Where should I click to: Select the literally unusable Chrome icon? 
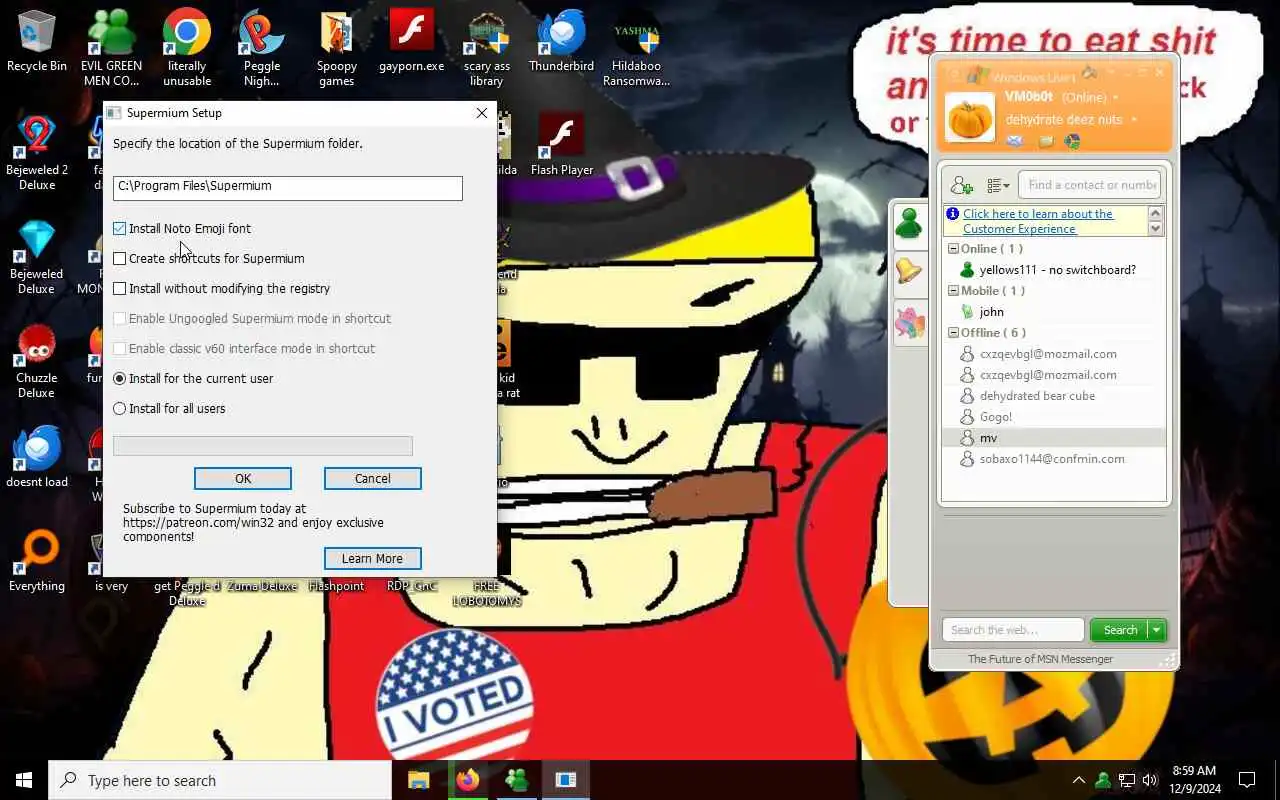(187, 48)
